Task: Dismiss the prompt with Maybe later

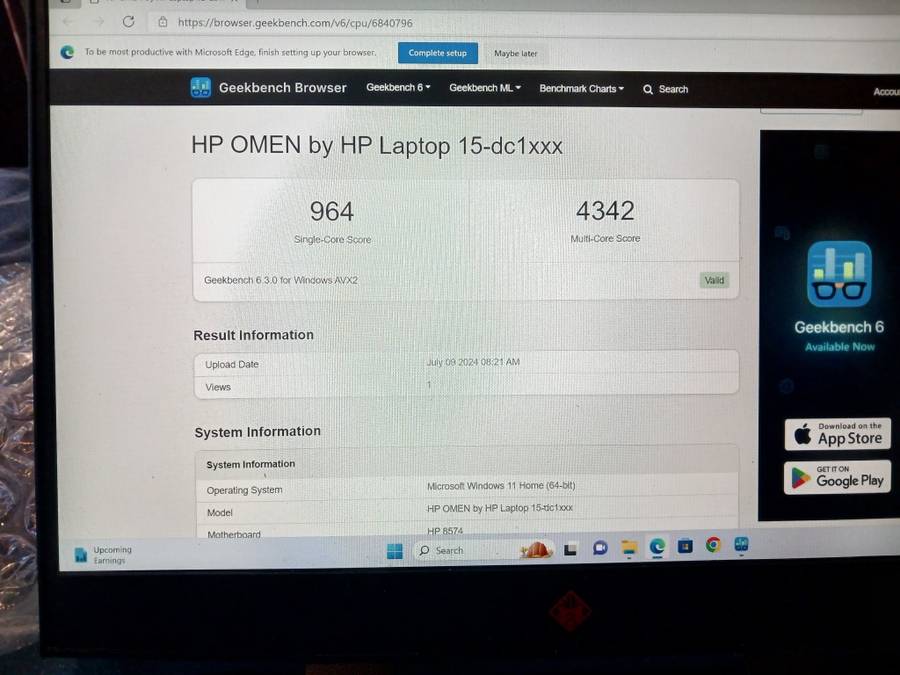Action: 515,54
